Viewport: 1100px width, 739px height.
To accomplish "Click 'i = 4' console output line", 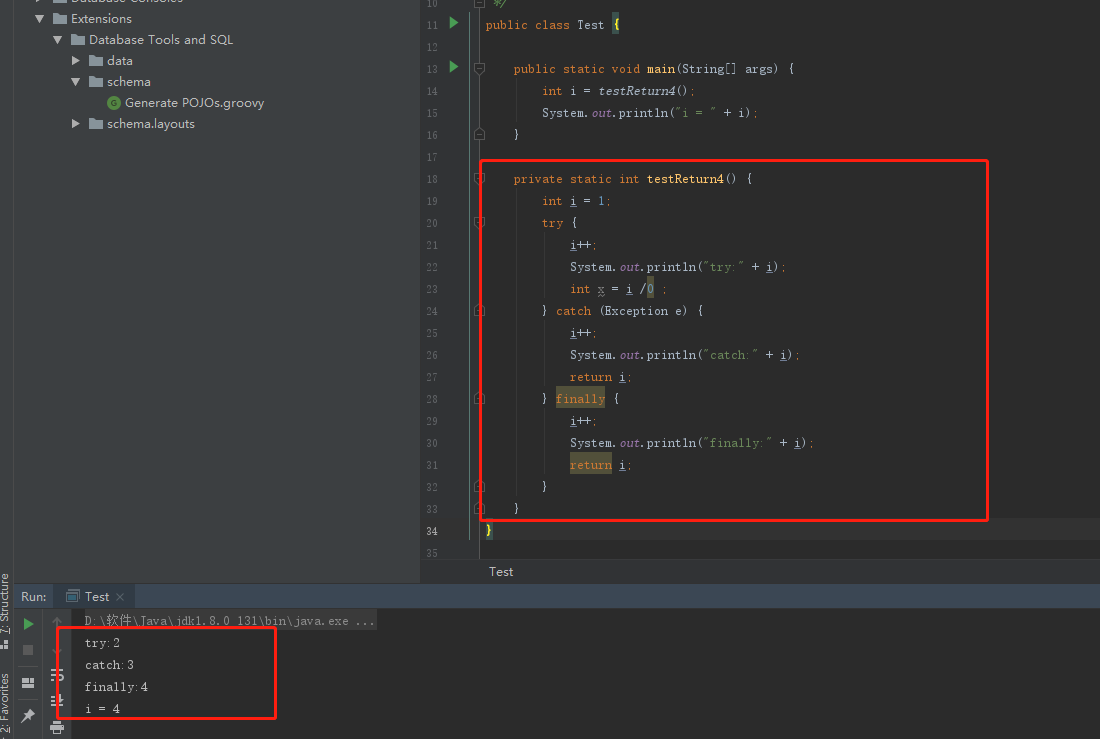I will [x=102, y=709].
